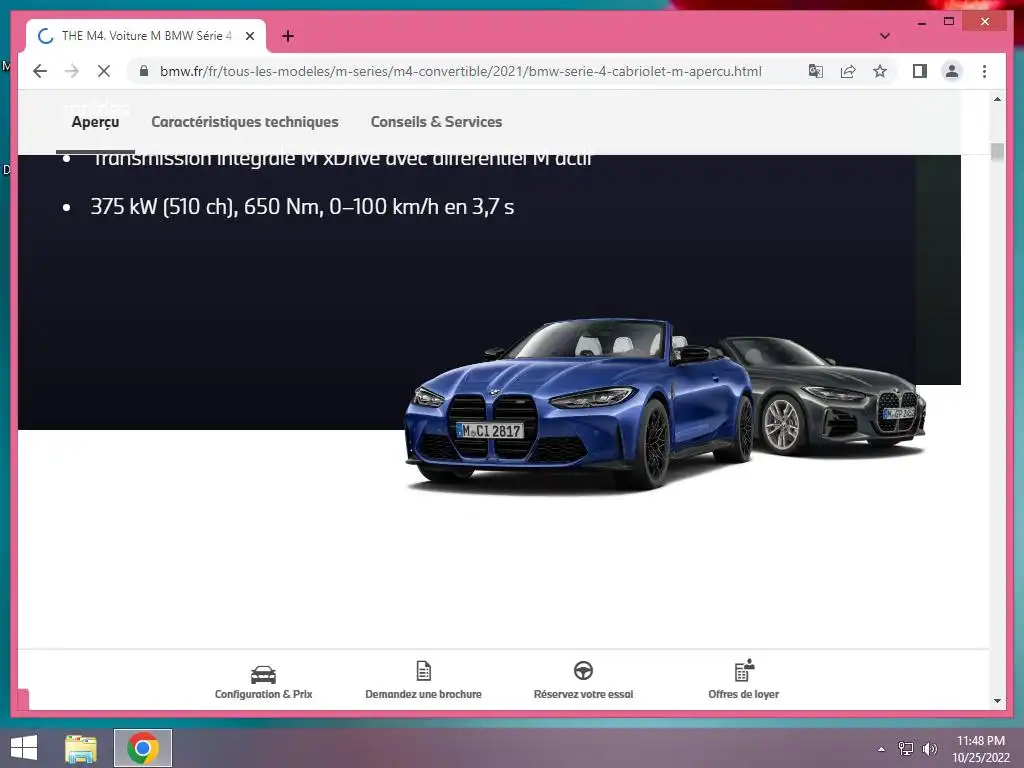Screen dimensions: 1024x768
Task: View site security lock info
Action: tap(144, 71)
